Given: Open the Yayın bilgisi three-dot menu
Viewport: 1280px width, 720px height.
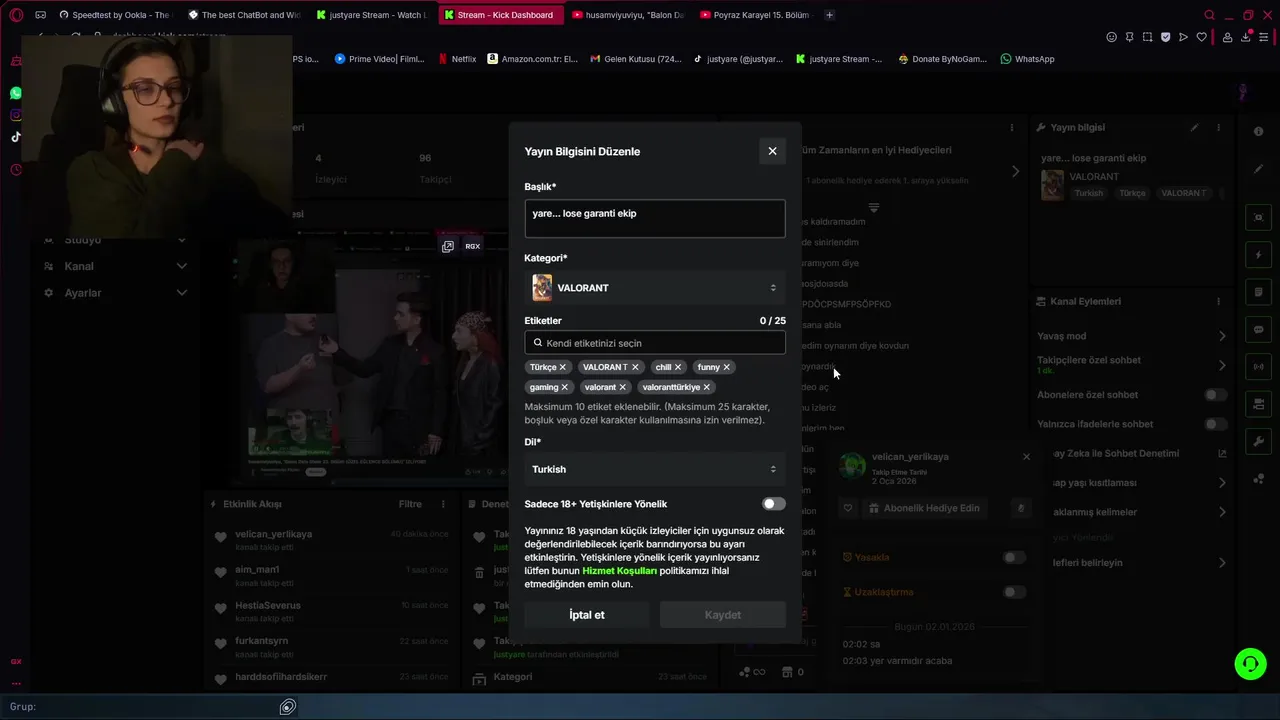Looking at the screenshot, I should [1218, 128].
